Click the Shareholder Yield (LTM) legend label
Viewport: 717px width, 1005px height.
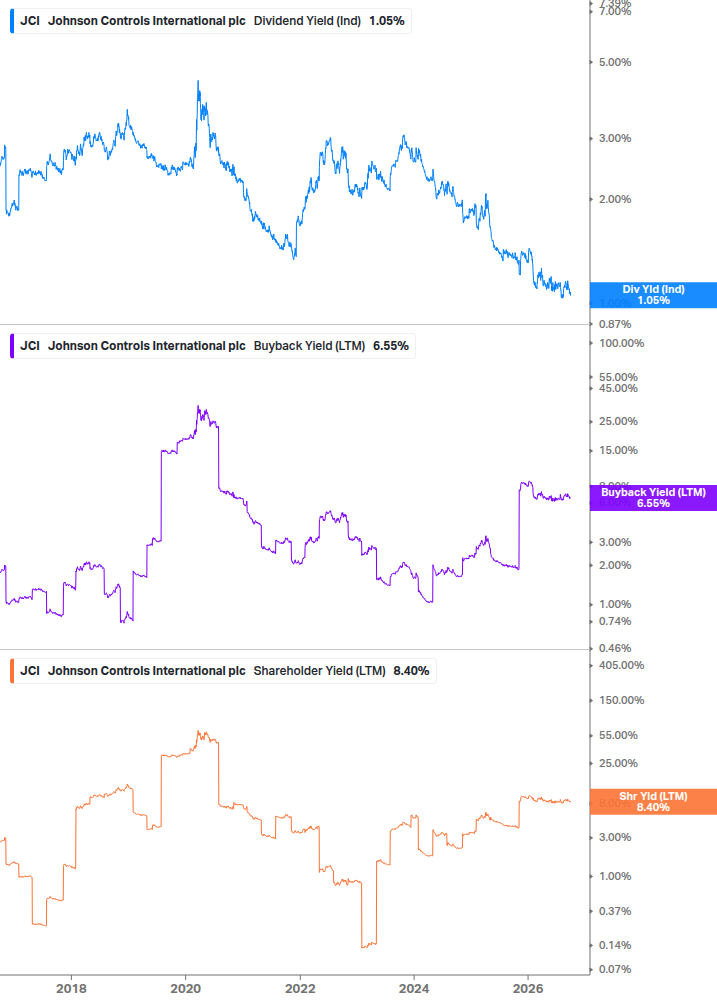coord(320,671)
